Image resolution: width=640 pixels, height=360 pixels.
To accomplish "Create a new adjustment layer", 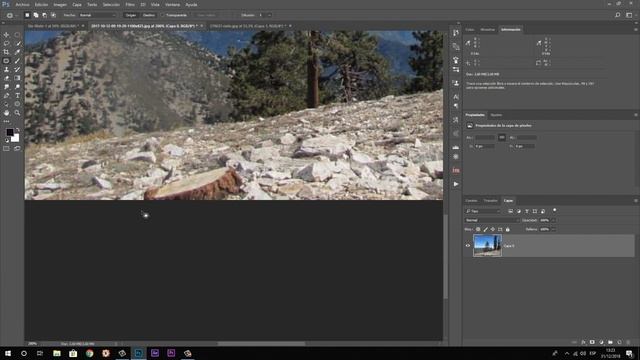I will point(601,342).
